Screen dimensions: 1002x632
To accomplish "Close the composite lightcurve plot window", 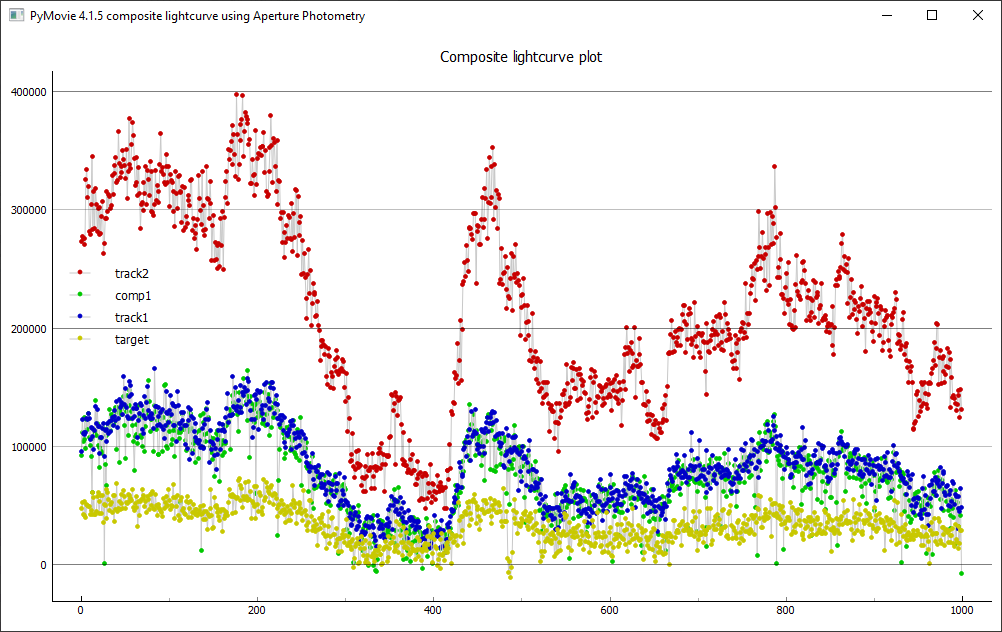I will pos(978,16).
